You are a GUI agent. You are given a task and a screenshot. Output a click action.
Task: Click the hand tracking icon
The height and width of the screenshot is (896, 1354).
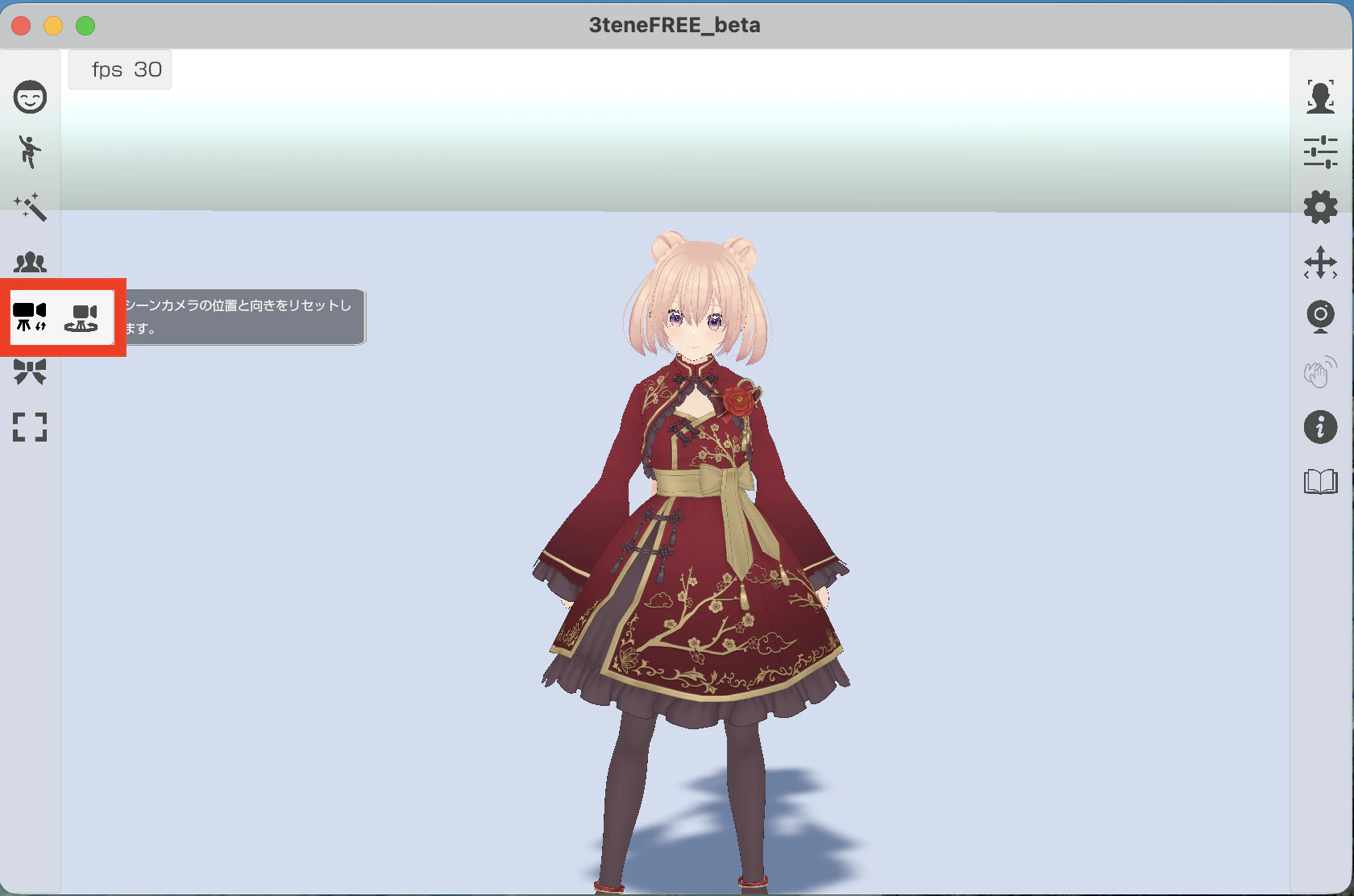(x=1320, y=372)
